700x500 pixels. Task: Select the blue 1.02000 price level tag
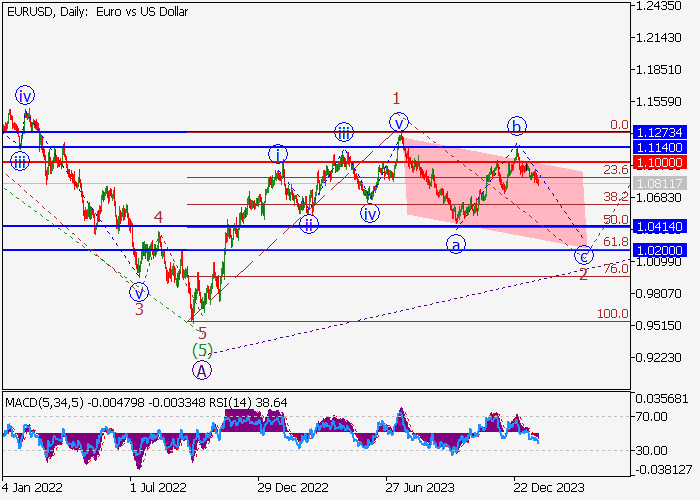(x=660, y=250)
